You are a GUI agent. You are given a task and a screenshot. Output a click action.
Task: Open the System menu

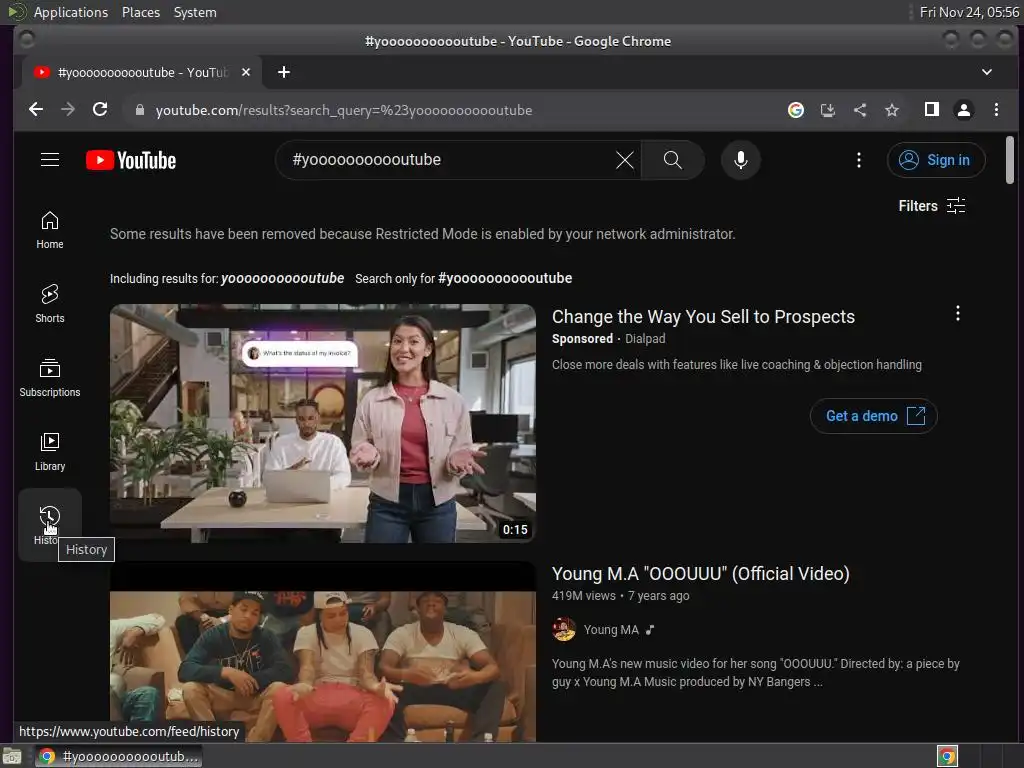point(195,12)
